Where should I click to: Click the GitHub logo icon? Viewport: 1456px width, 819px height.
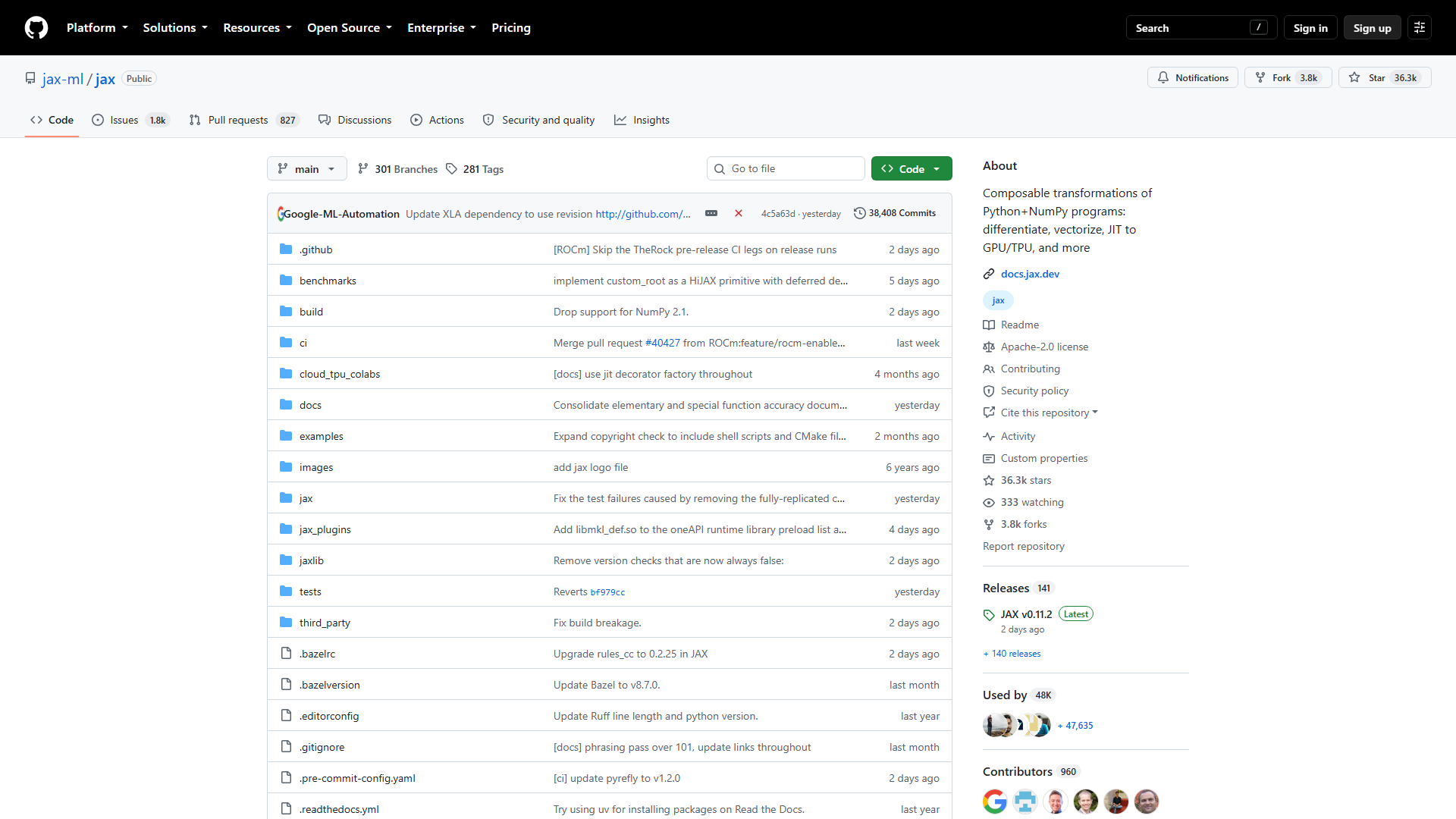36,27
